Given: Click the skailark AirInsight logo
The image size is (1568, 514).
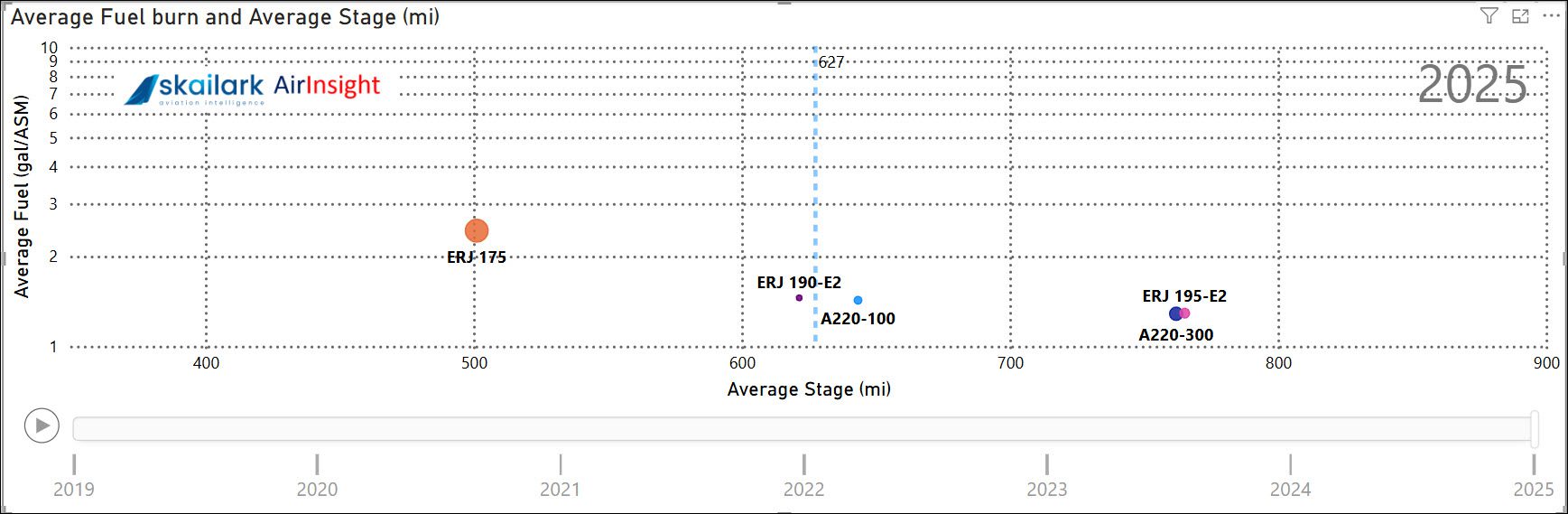Looking at the screenshot, I should pos(253,89).
